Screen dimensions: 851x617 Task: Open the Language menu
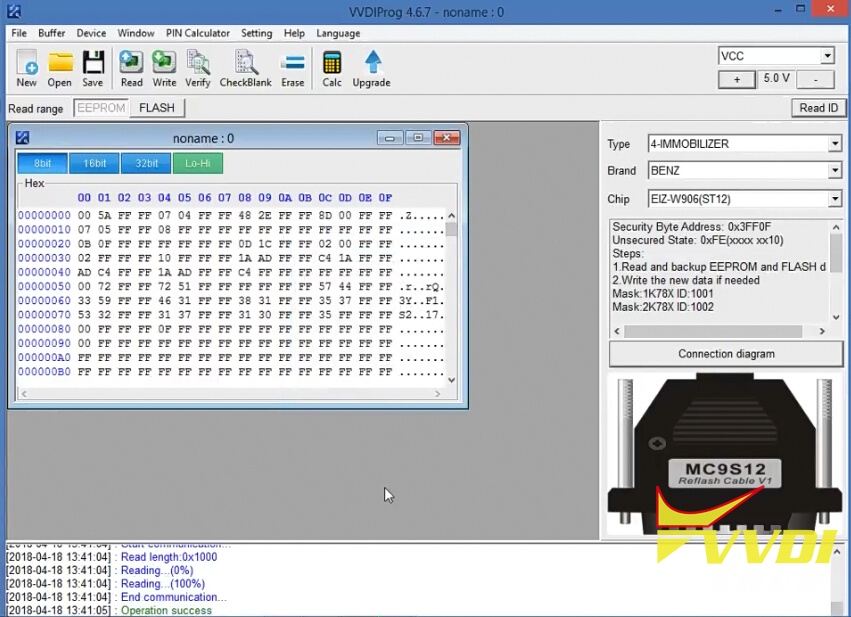pos(338,33)
